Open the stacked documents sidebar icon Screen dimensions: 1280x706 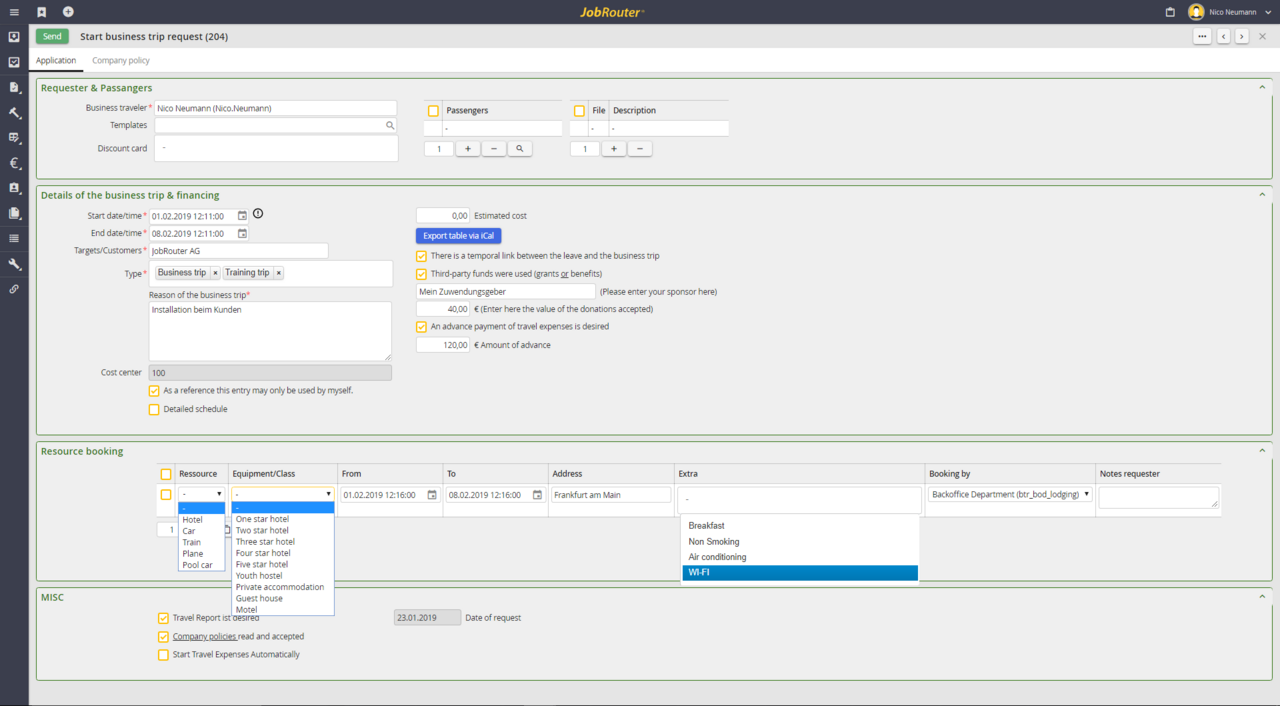tap(14, 213)
